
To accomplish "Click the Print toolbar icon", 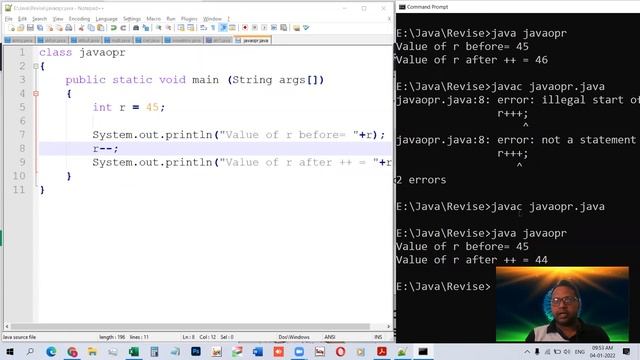I will (69, 28).
